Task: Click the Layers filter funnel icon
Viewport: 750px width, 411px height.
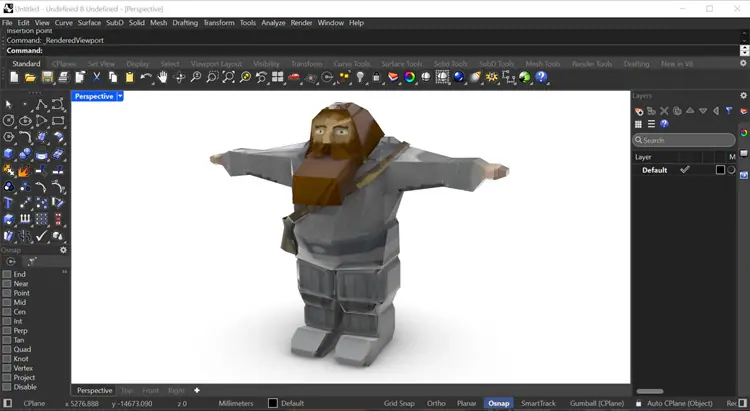Action: pyautogui.click(x=728, y=111)
